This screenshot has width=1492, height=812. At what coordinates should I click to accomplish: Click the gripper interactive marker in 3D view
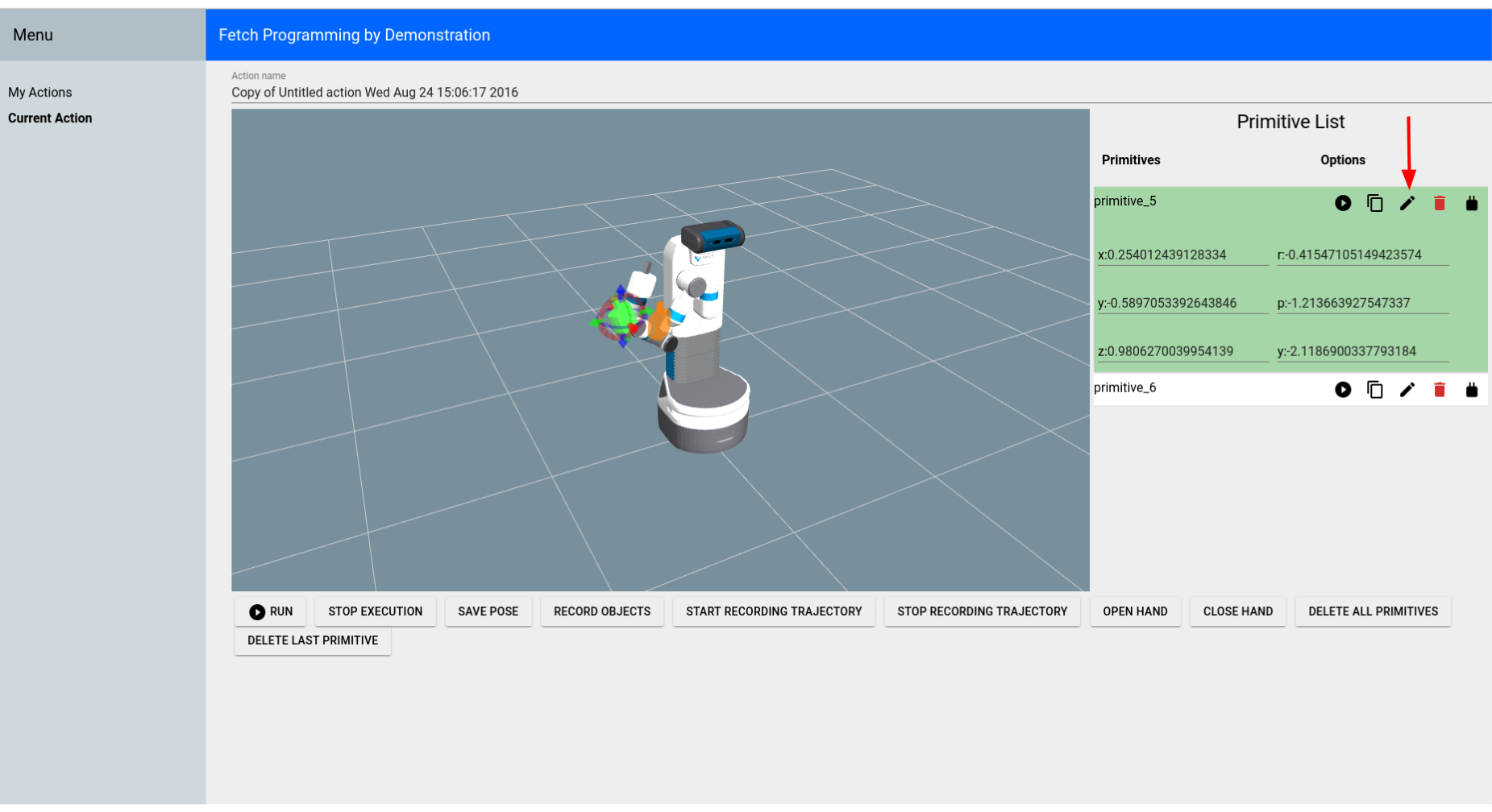point(620,317)
